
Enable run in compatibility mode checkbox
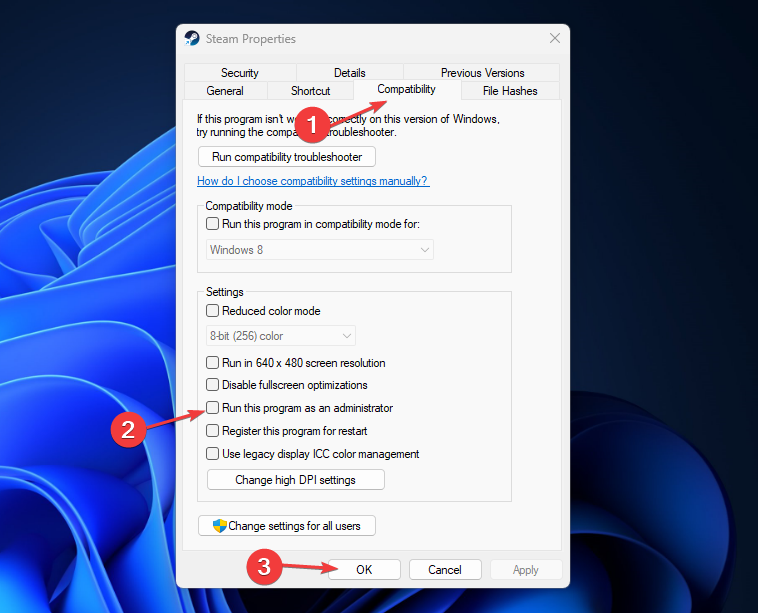click(x=212, y=224)
